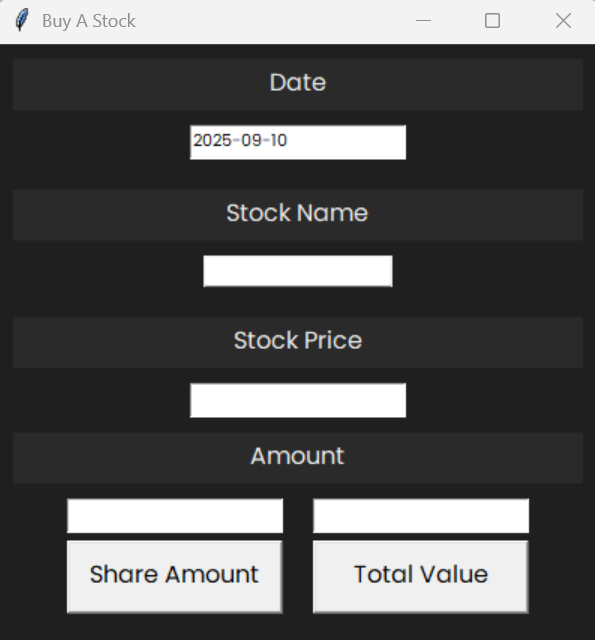The width and height of the screenshot is (595, 640).
Task: Click the input field above Share Amount
Action: [x=175, y=516]
